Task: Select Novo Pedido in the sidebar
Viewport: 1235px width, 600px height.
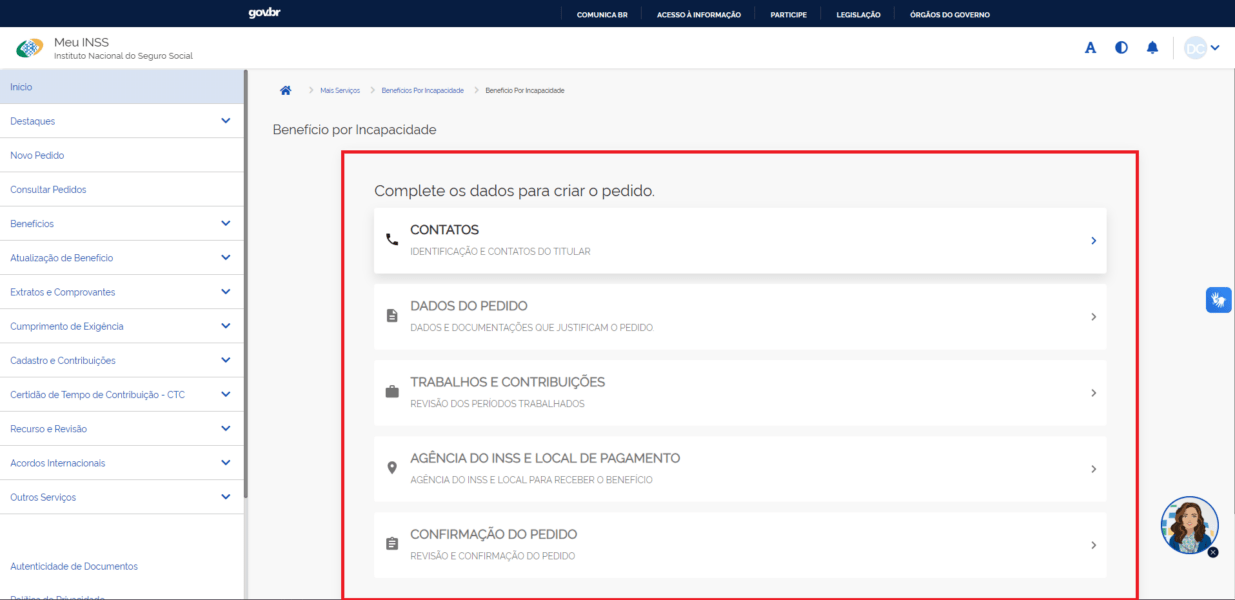Action: tap(37, 156)
